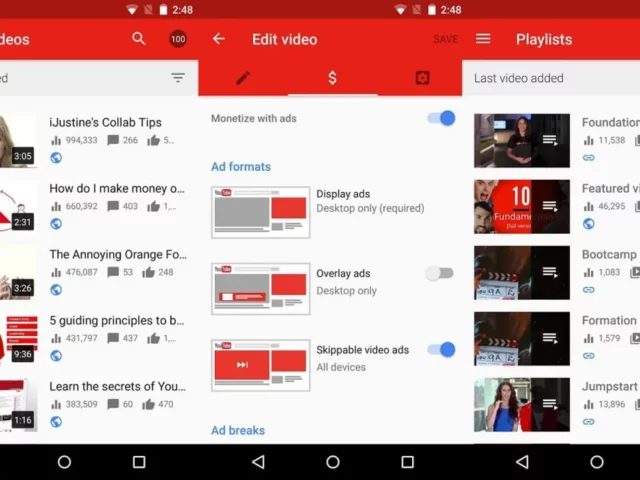This screenshot has width=640, height=480.
Task: Open the Jumpstart playlist thumbnail
Action: pos(522,405)
